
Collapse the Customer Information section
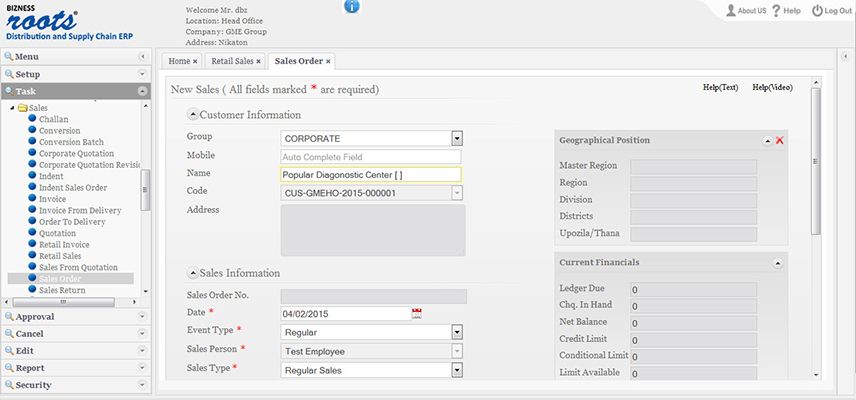(193, 115)
